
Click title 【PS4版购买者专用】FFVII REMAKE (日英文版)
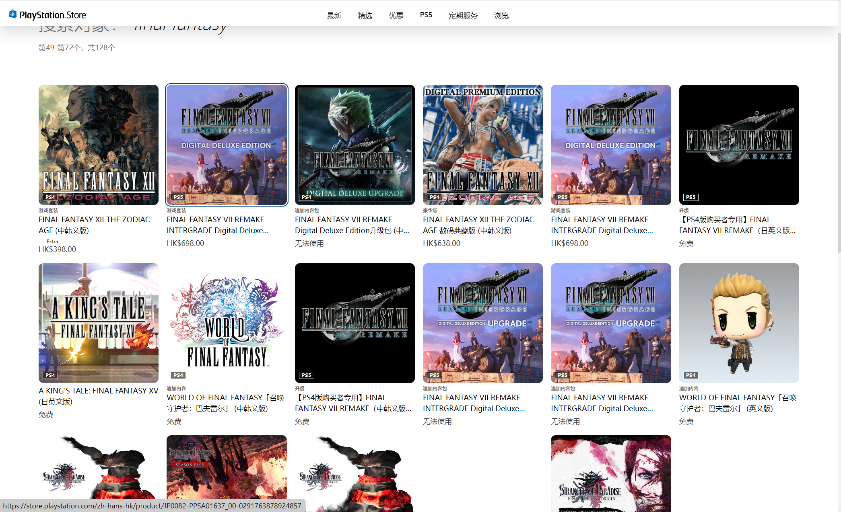pos(737,225)
